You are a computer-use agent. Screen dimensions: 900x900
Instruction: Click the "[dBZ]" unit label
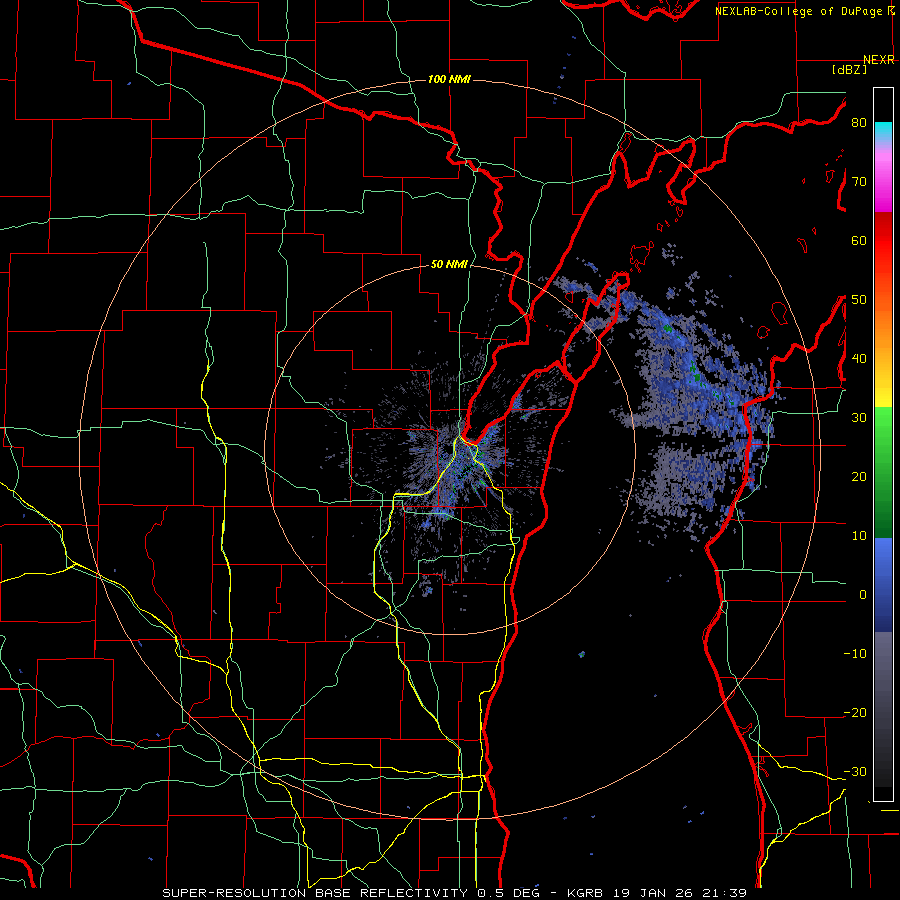(849, 69)
